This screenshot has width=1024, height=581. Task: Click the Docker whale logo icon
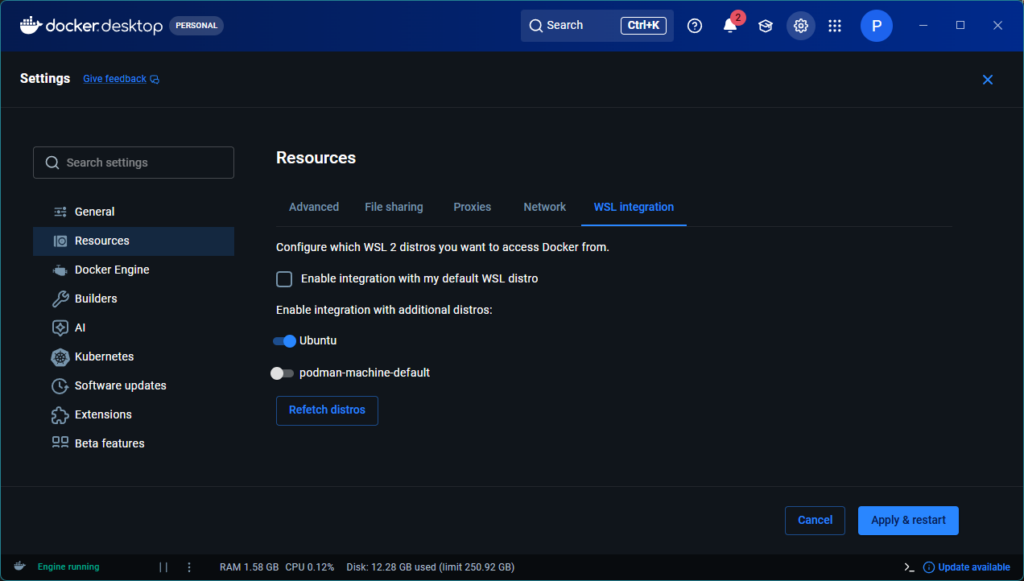tap(31, 25)
